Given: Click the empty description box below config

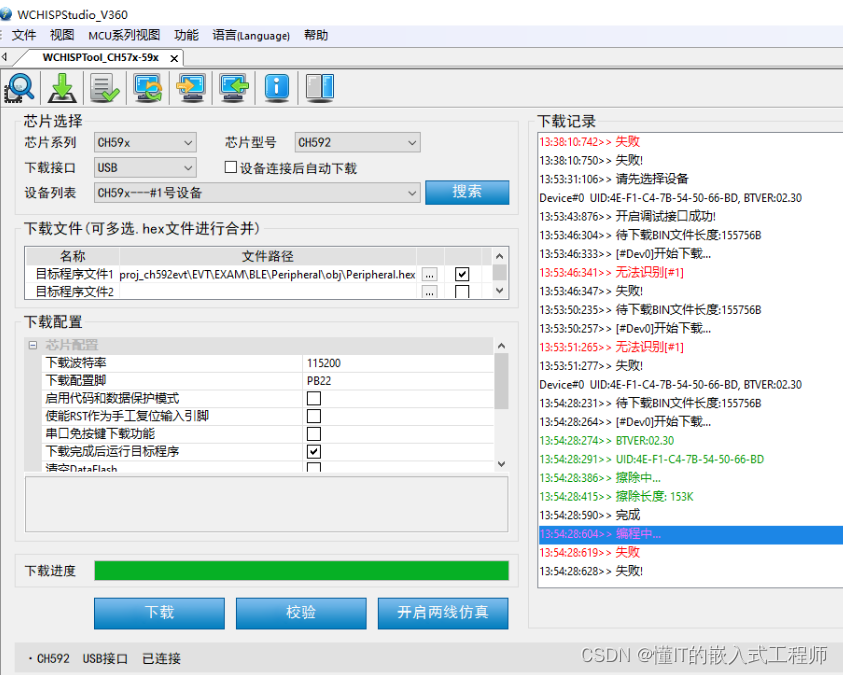Looking at the screenshot, I should pos(266,504).
